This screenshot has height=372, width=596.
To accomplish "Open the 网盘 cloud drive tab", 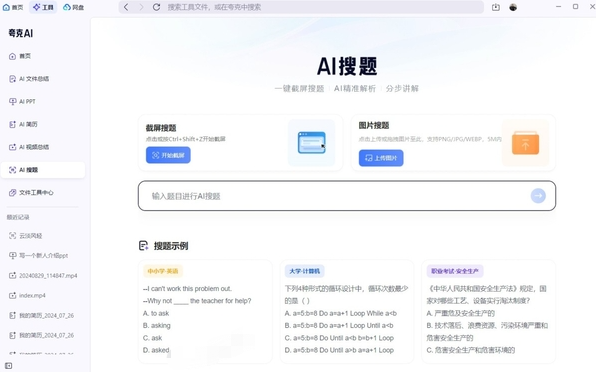I will point(73,7).
